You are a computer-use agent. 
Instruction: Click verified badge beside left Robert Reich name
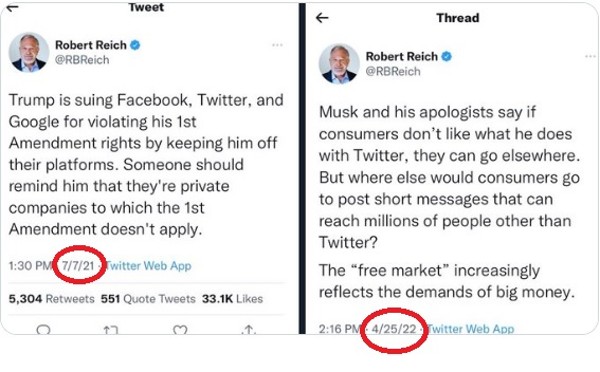point(135,45)
